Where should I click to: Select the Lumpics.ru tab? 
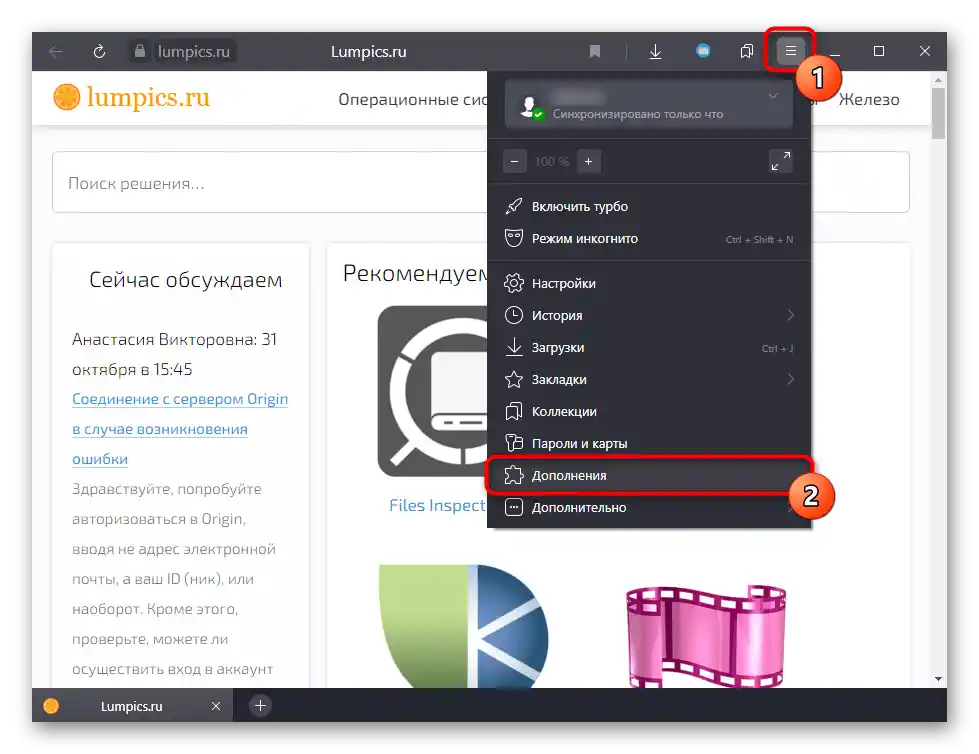pos(132,706)
